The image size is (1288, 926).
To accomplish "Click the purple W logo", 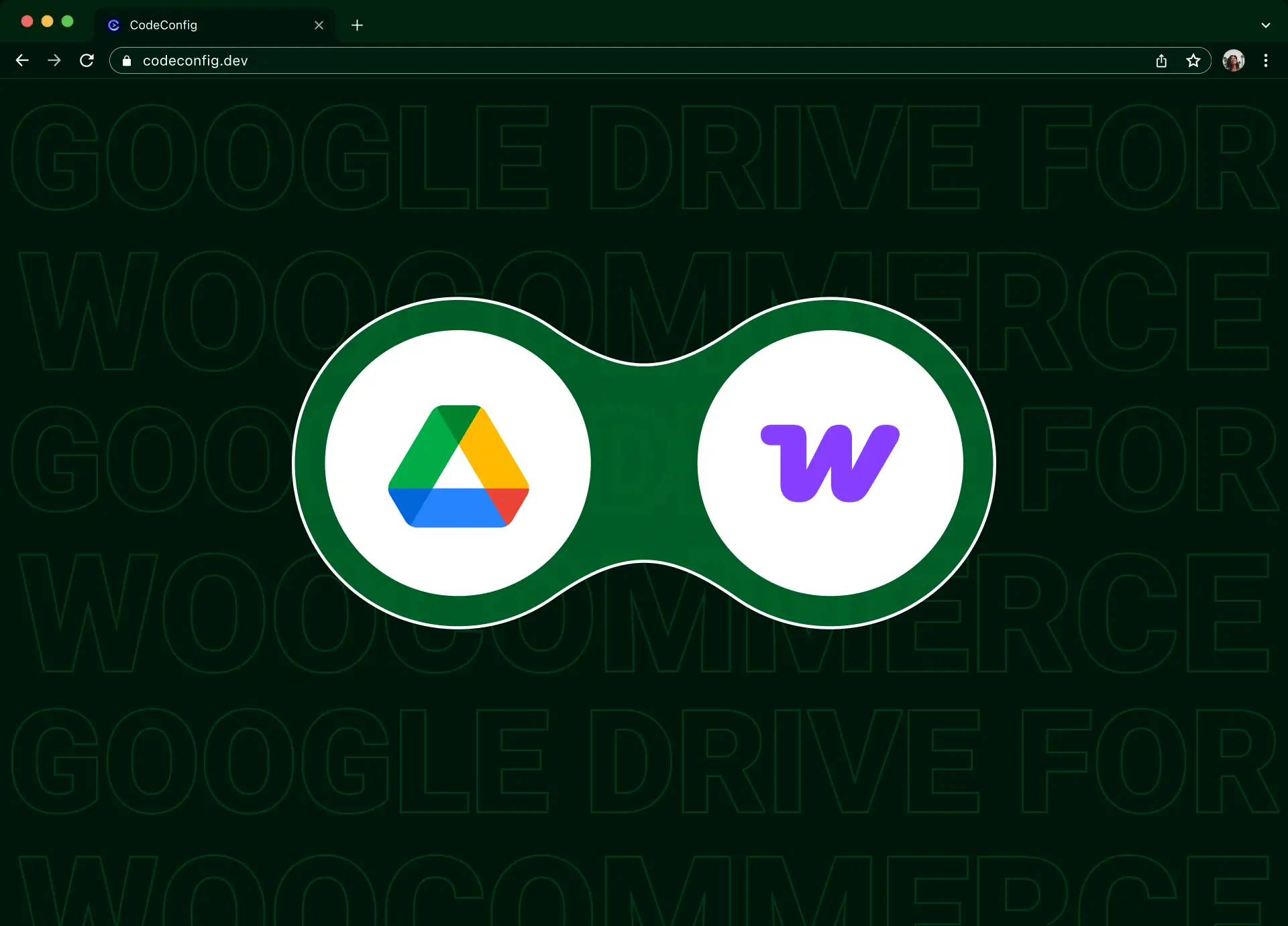I will tap(830, 463).
